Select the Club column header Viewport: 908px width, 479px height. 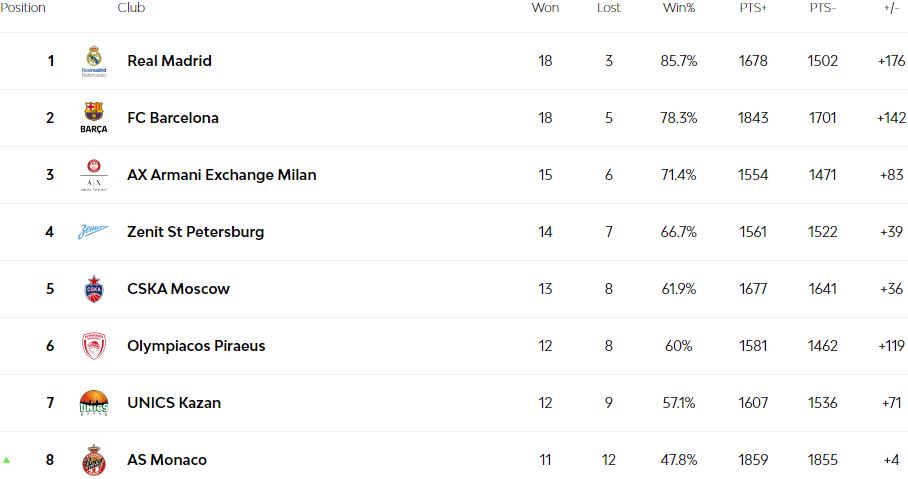[x=131, y=8]
